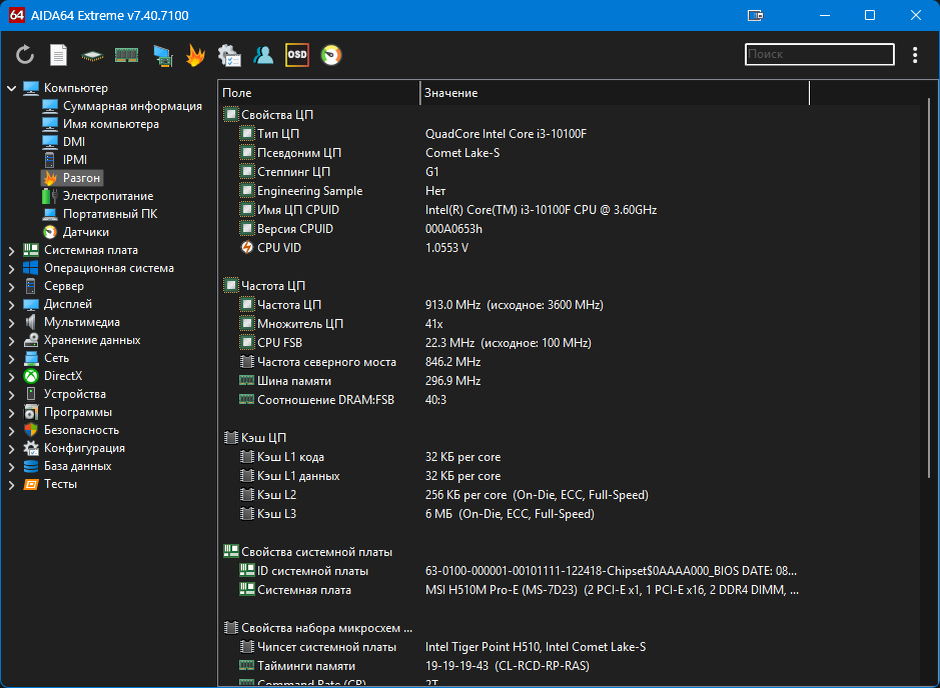Viewport: 940px width, 688px height.
Task: Expand the Дисплей tree node
Action: coord(11,304)
